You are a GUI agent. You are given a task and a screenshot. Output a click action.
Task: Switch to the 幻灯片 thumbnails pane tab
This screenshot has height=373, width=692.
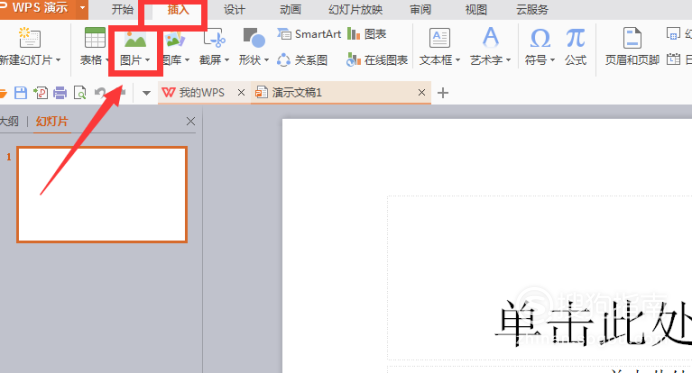[52, 121]
